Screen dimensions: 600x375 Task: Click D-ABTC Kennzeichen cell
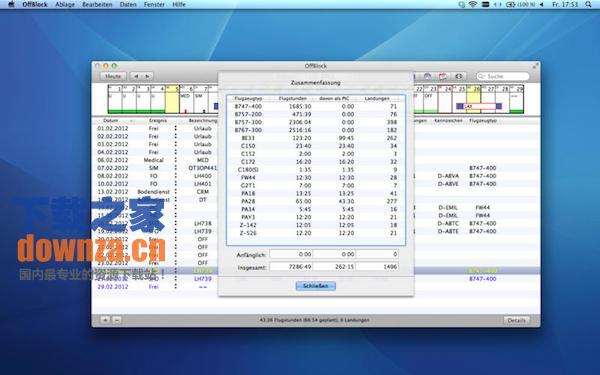point(448,223)
